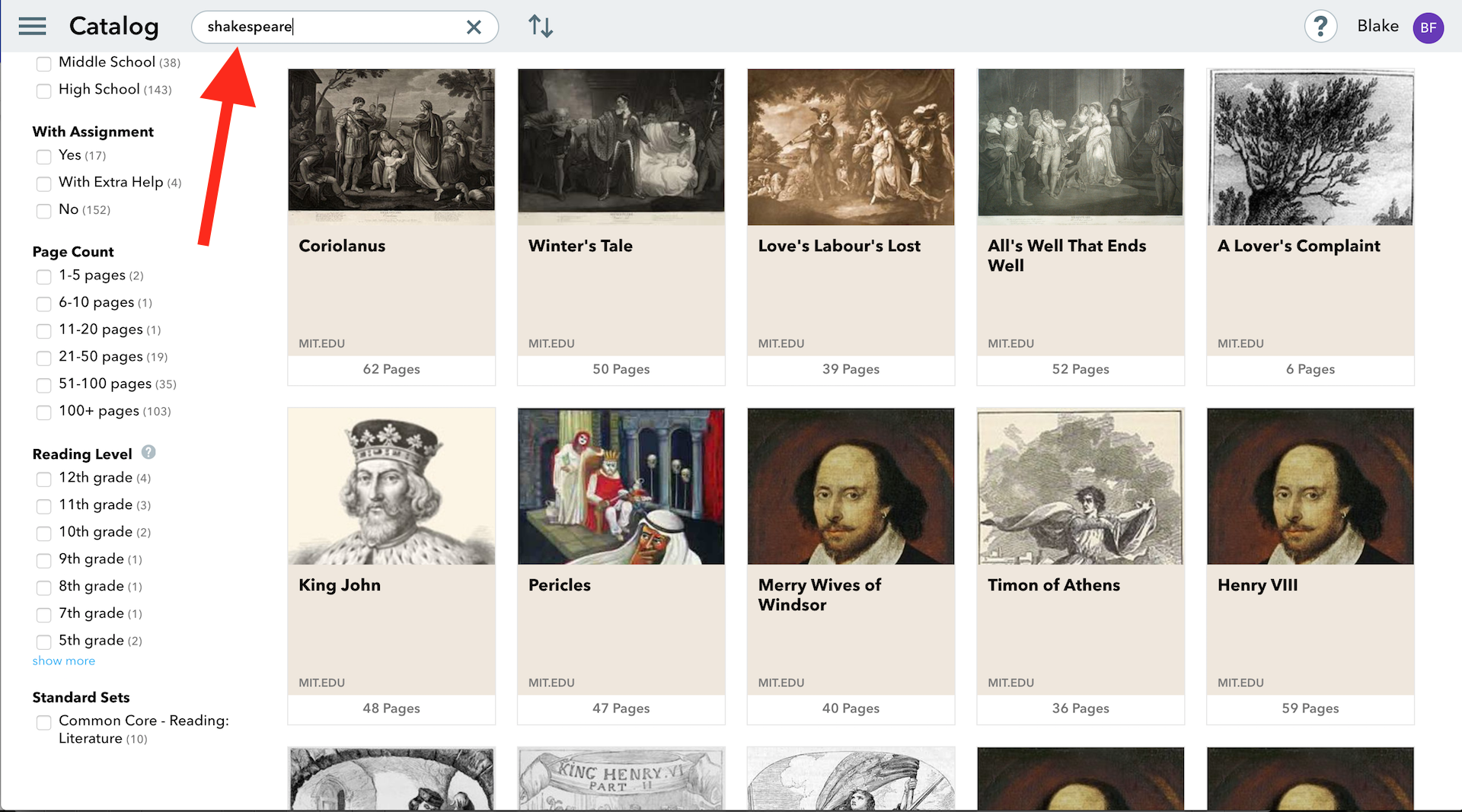Viewport: 1462px width, 812px height.
Task: Open Love's Labour's Lost cover image
Action: point(851,147)
